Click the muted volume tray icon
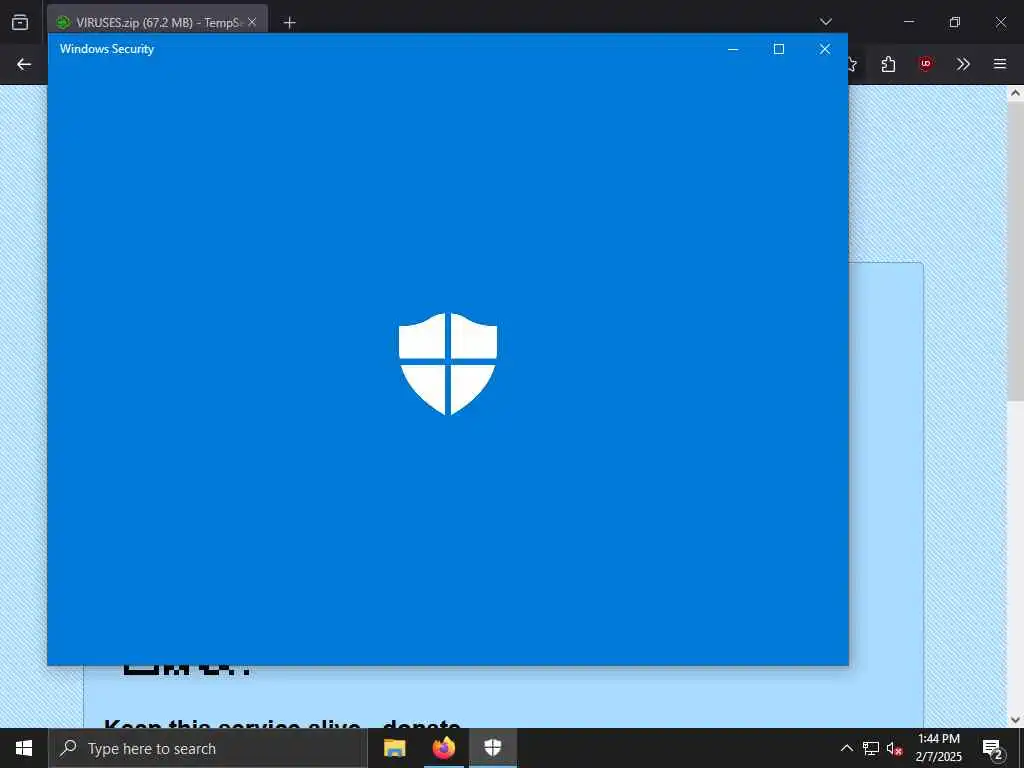This screenshot has height=768, width=1024. pos(895,748)
